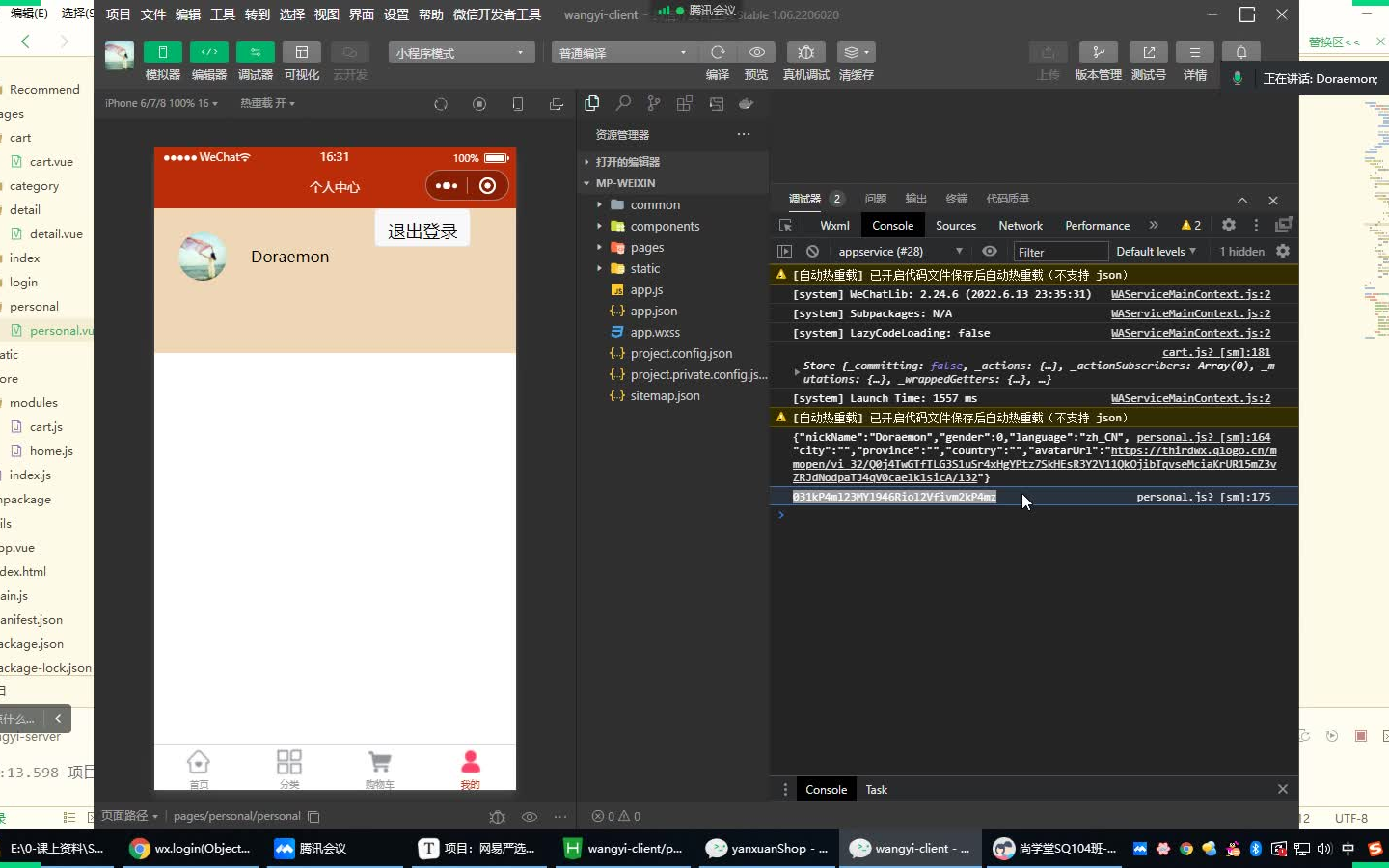
Task: Open the devtools settings gear icon
Action: click(1229, 225)
